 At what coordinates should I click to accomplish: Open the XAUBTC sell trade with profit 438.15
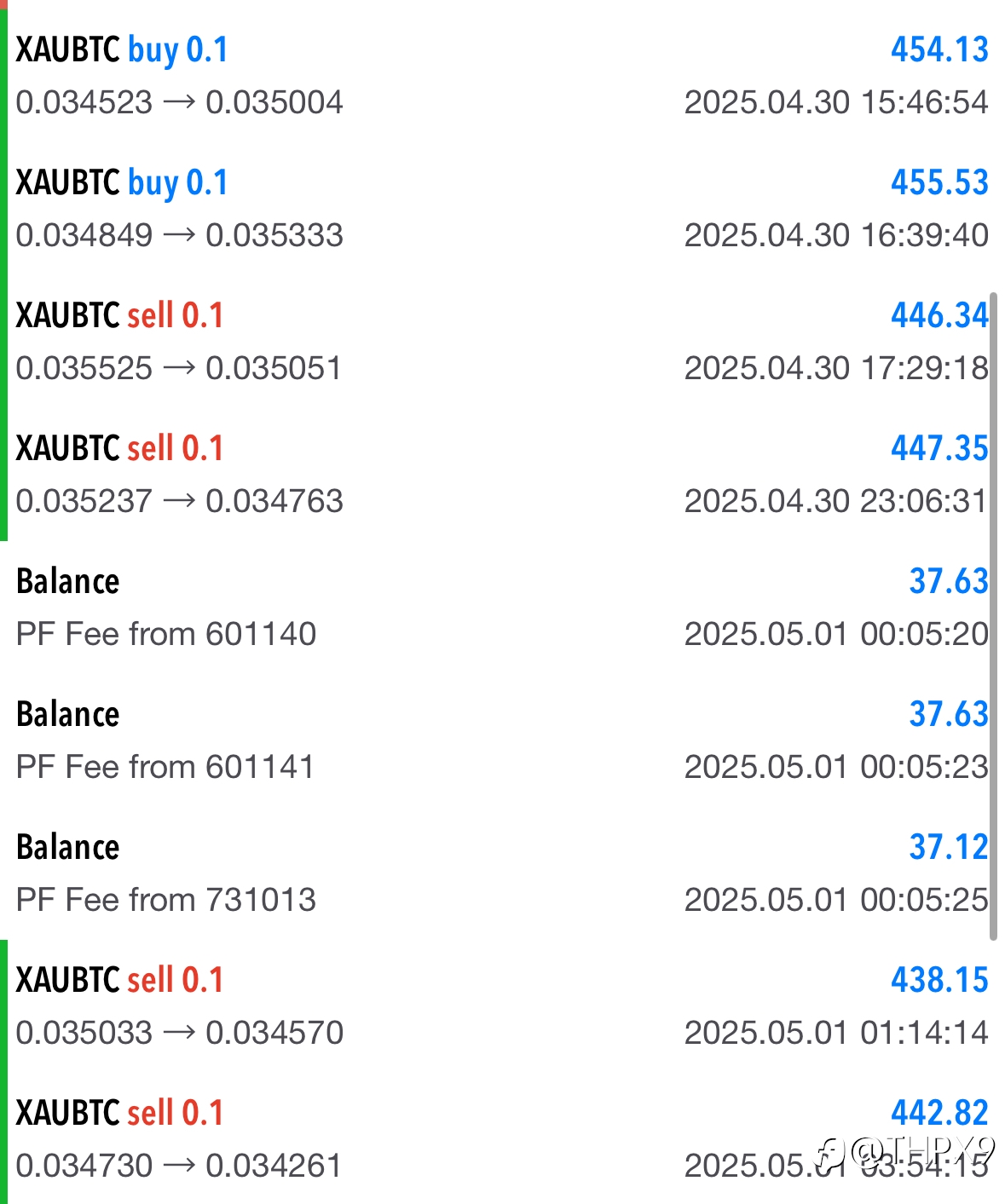502,1006
